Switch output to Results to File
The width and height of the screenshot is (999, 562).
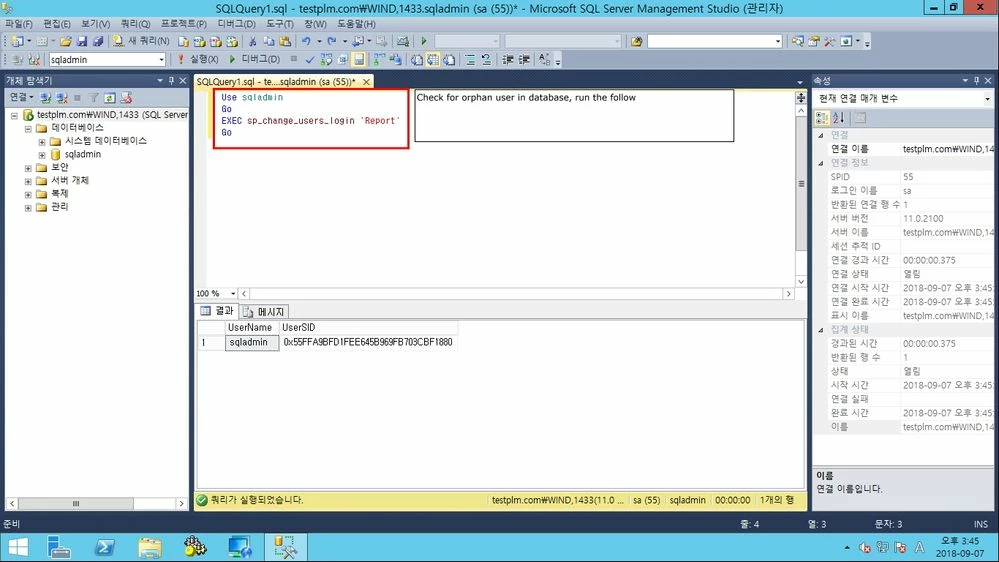(x=449, y=60)
